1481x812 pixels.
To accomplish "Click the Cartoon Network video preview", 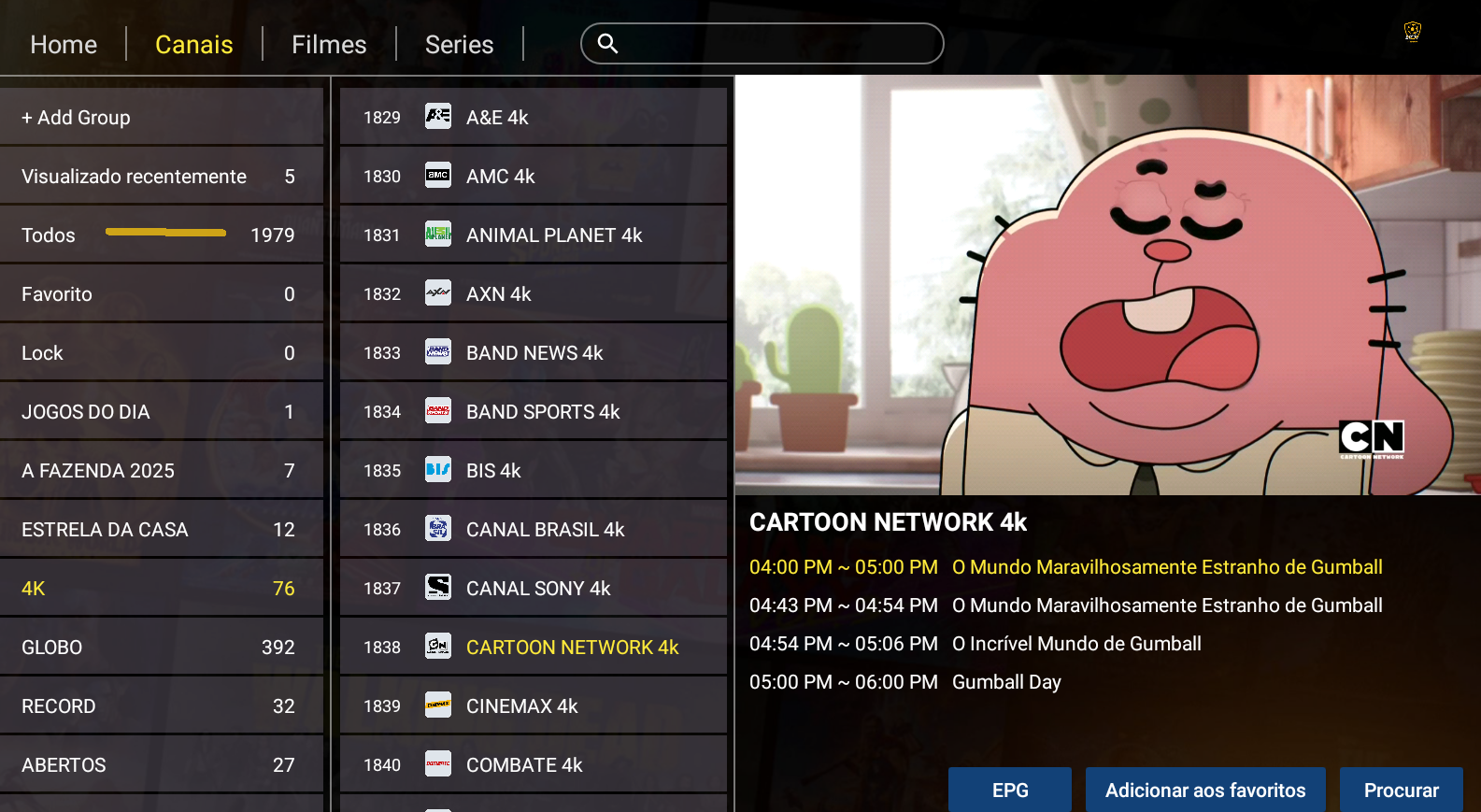I will click(1107, 285).
